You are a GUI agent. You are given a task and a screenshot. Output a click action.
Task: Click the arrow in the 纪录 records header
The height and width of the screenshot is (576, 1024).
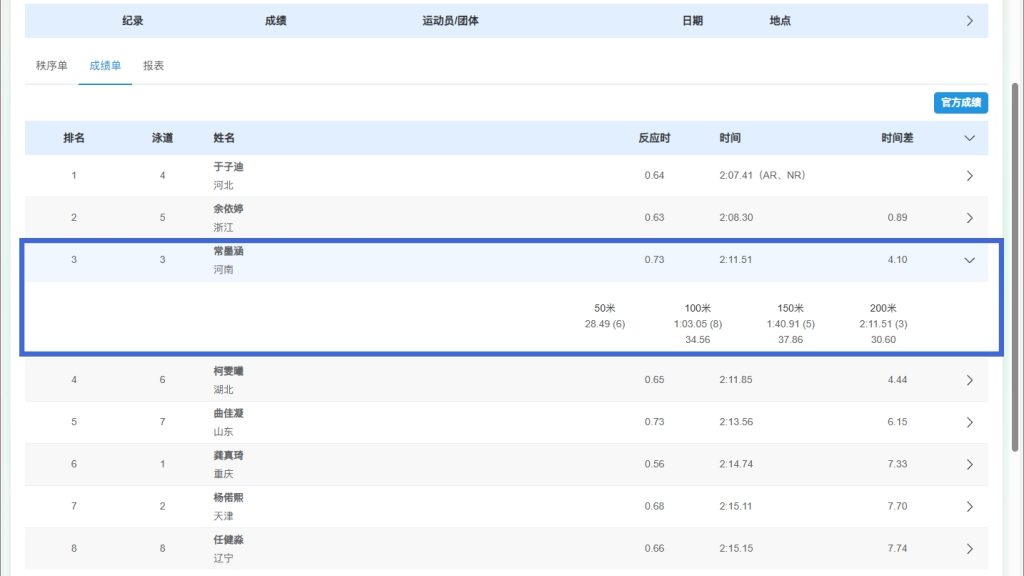click(x=969, y=20)
